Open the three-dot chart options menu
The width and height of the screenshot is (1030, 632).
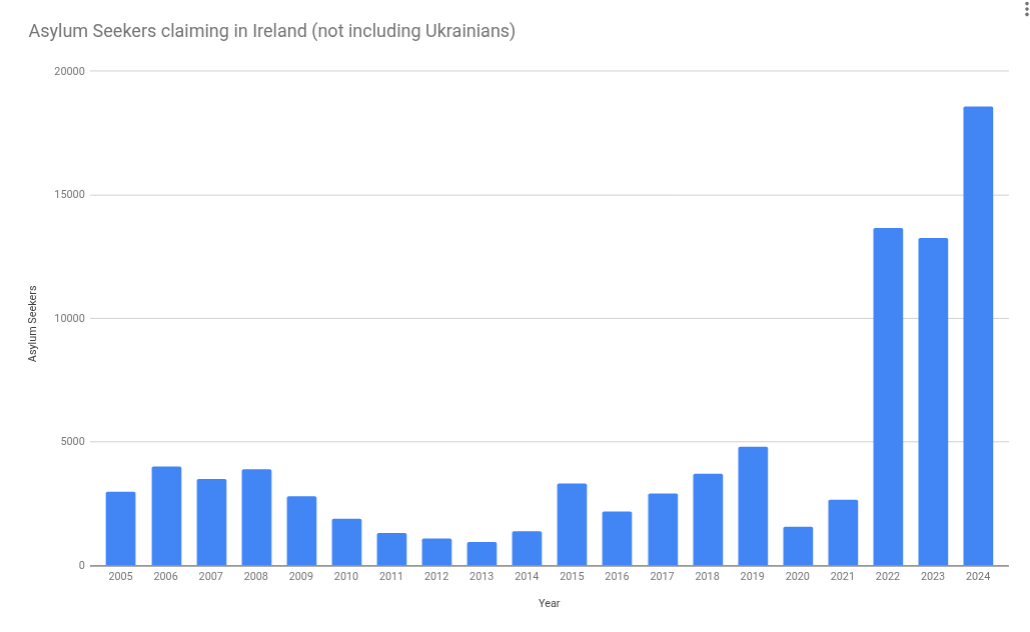pyautogui.click(x=1026, y=9)
